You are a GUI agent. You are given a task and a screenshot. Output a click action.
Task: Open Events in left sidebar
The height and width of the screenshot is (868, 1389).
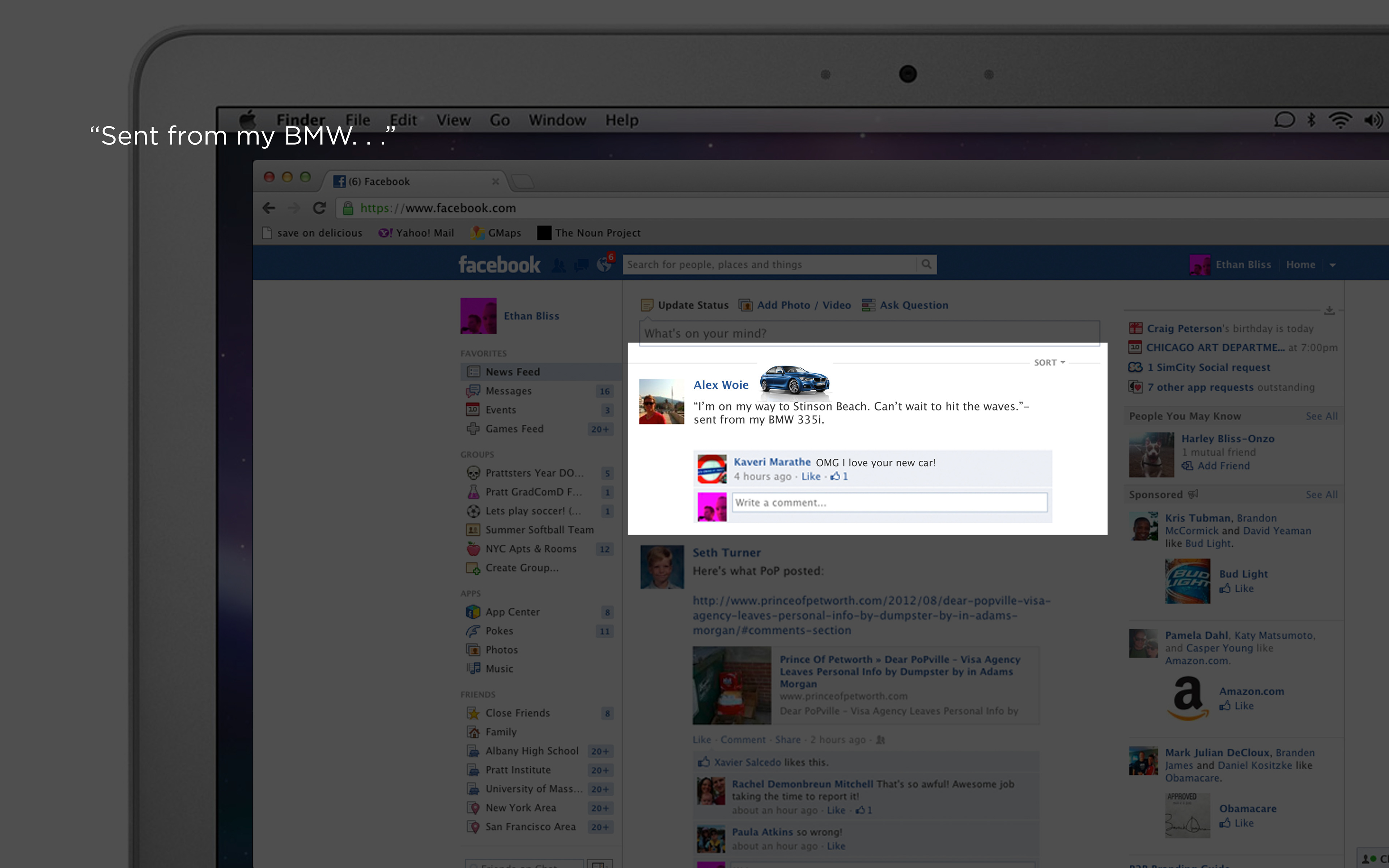540,410
